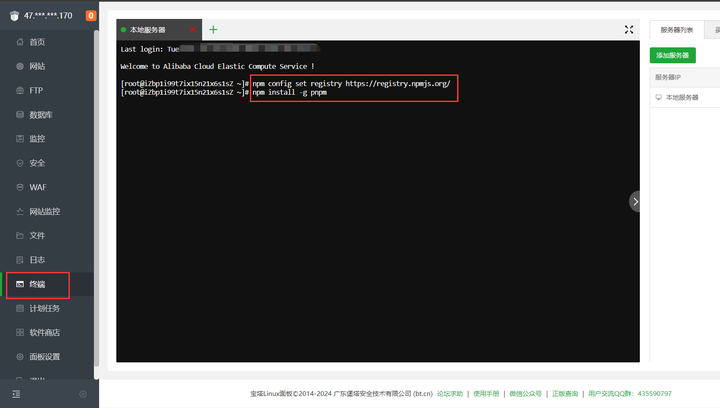This screenshot has height=408, width=720.
Task: Go to FTP management
Action: pos(36,90)
